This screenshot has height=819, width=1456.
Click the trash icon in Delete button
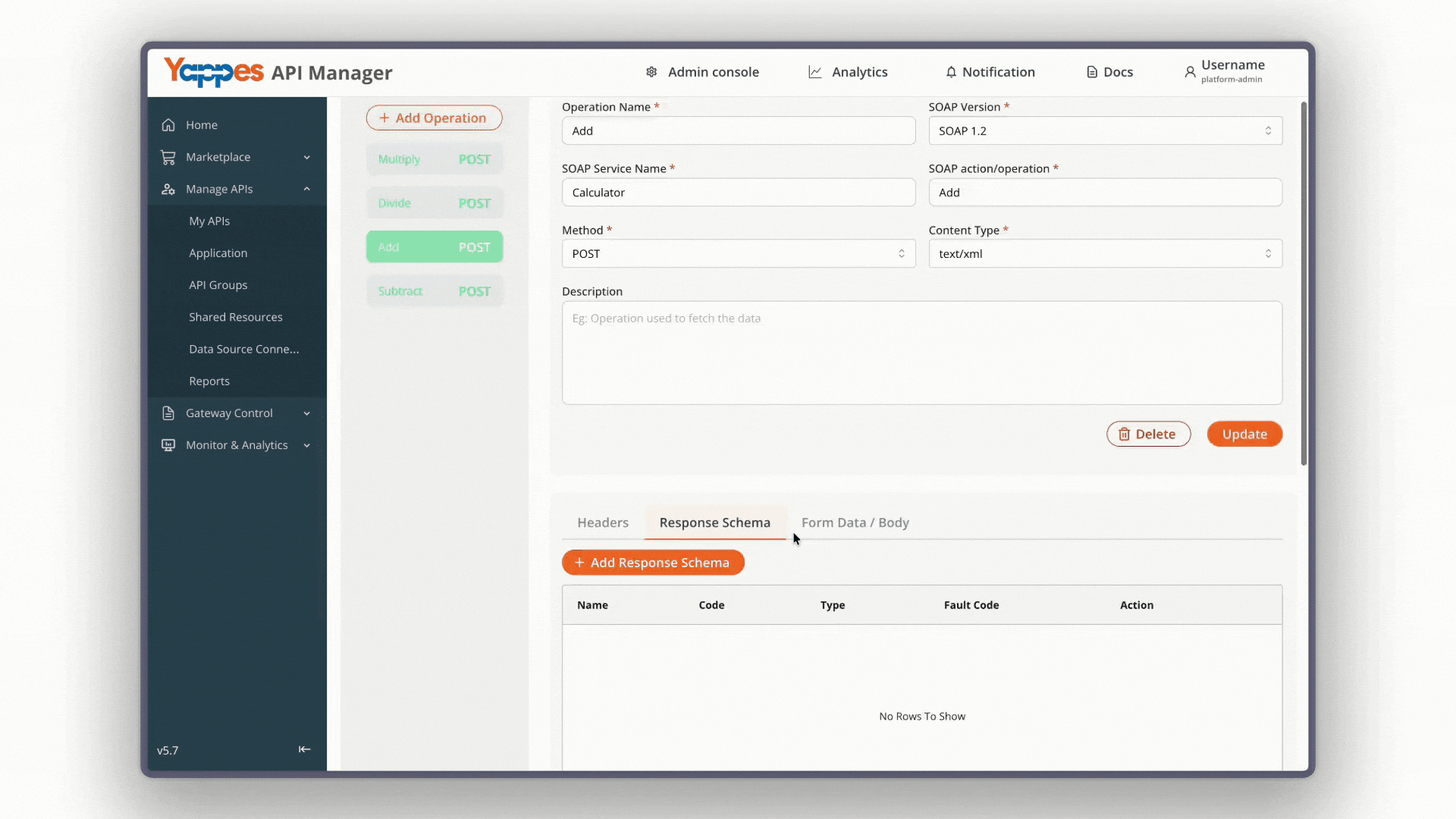pyautogui.click(x=1124, y=435)
